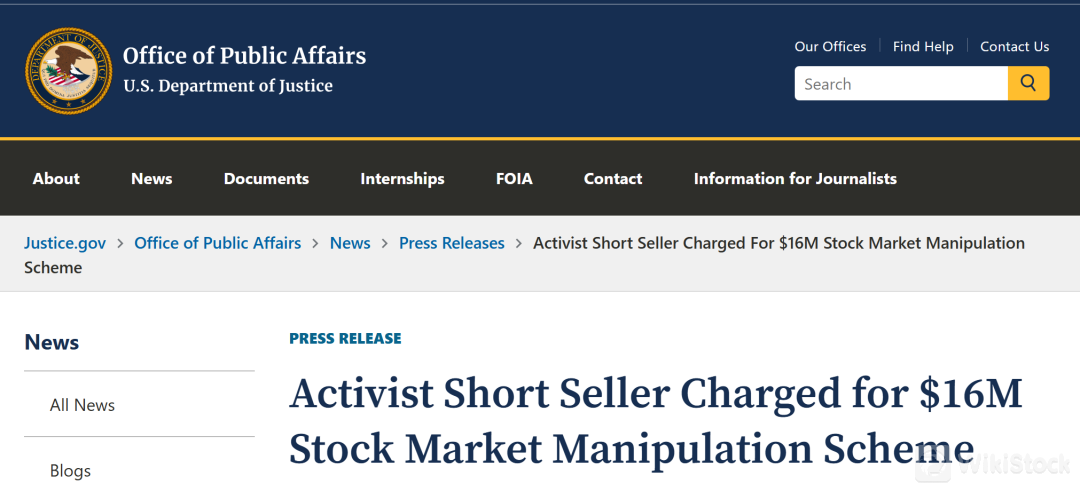Viewport: 1080px width, 499px height.
Task: Go to Find Help page
Action: point(923,46)
